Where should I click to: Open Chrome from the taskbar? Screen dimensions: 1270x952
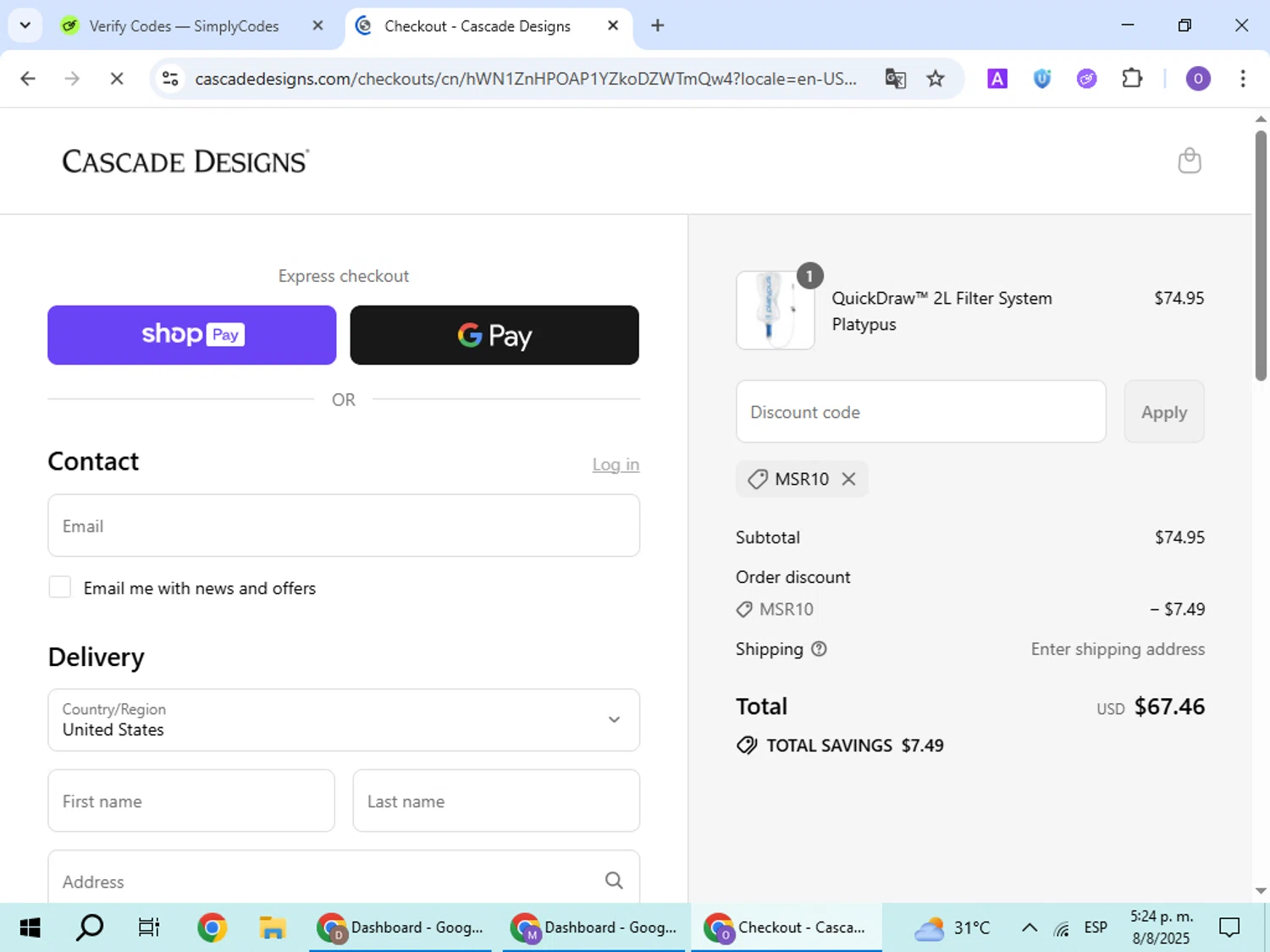pyautogui.click(x=212, y=927)
